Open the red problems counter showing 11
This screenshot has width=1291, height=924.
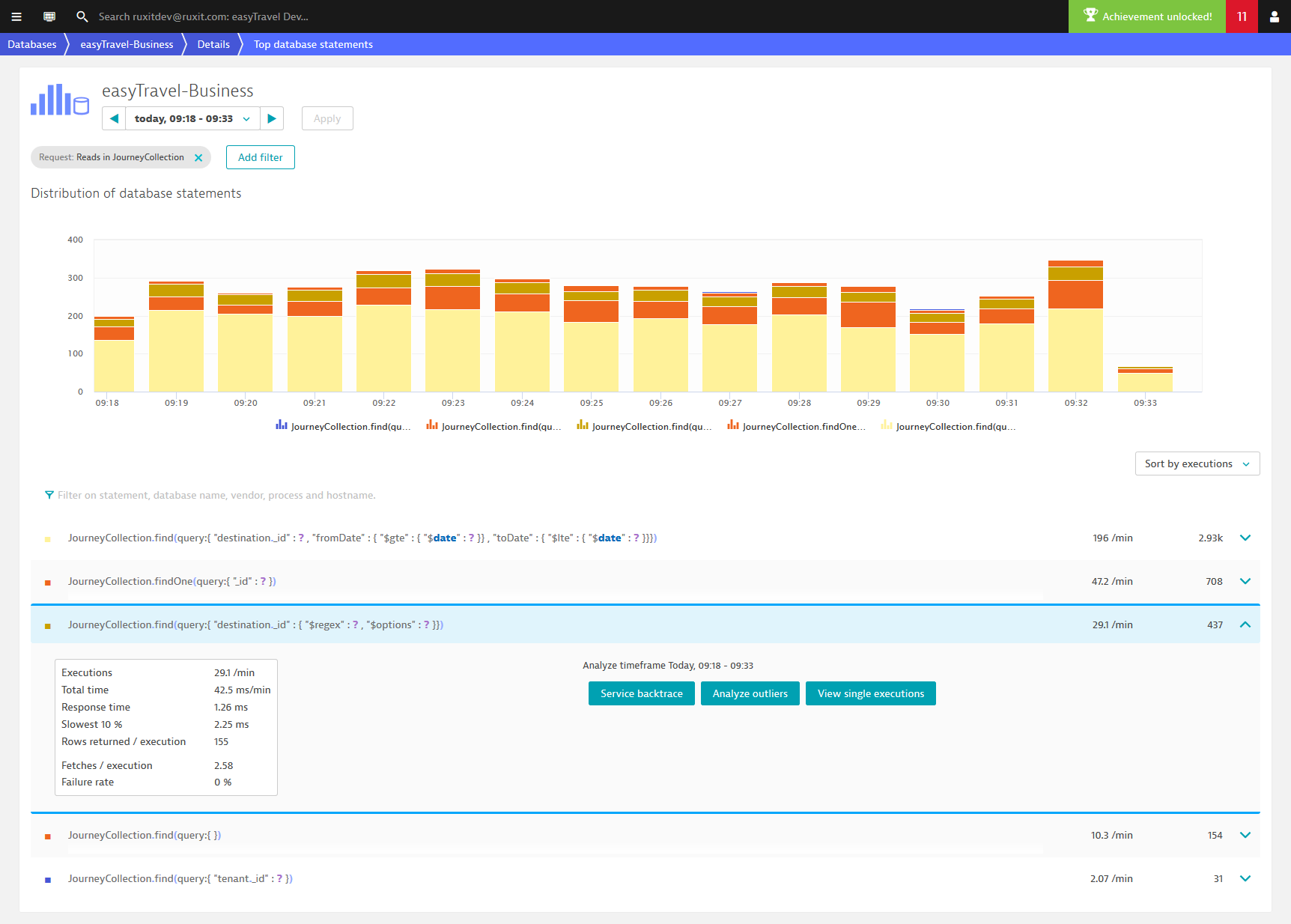coord(1242,16)
